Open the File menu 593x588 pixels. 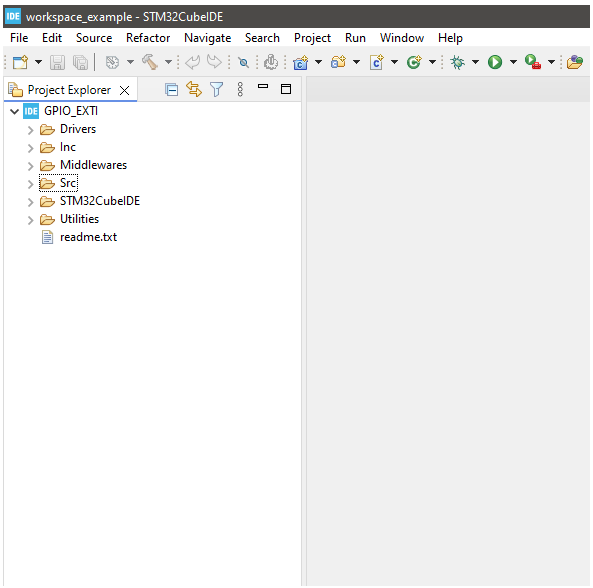point(19,38)
